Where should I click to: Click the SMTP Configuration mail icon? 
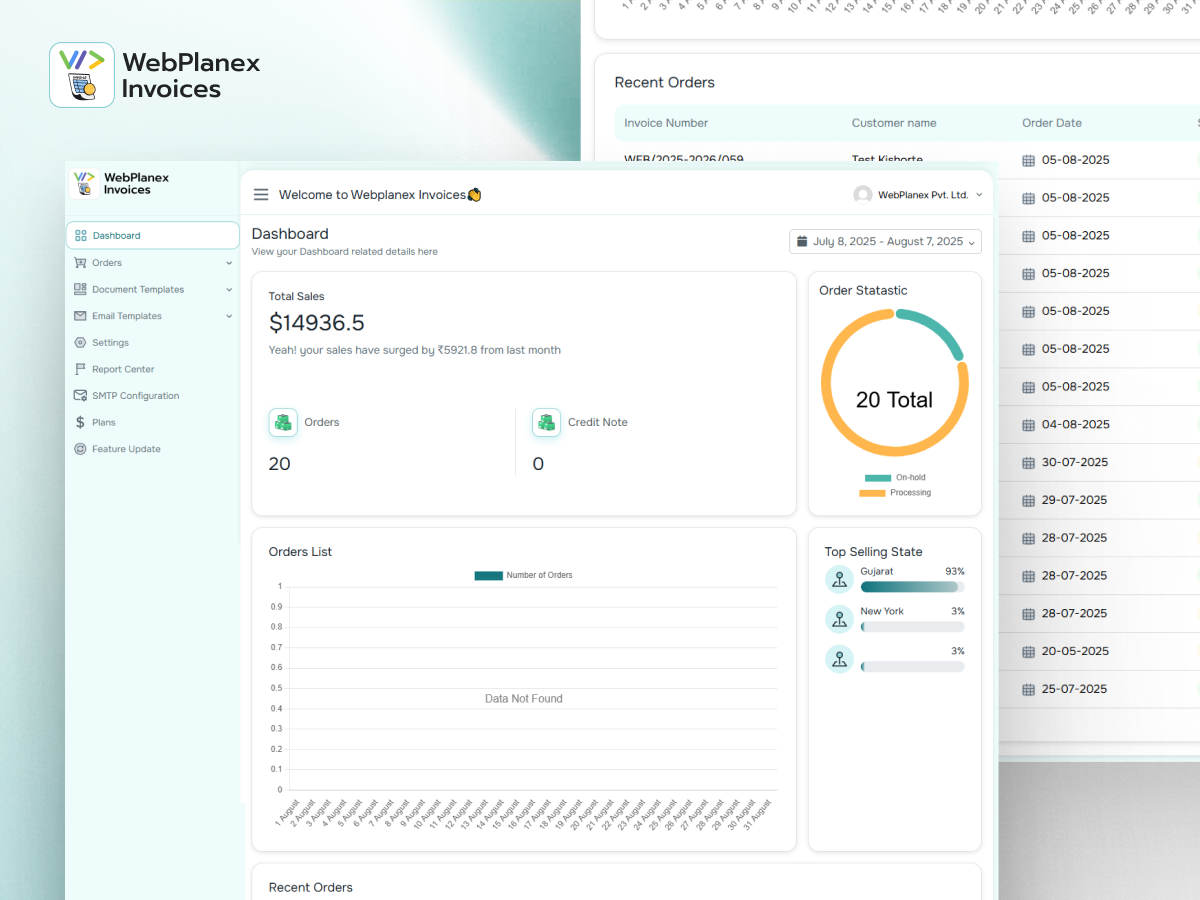(x=81, y=396)
